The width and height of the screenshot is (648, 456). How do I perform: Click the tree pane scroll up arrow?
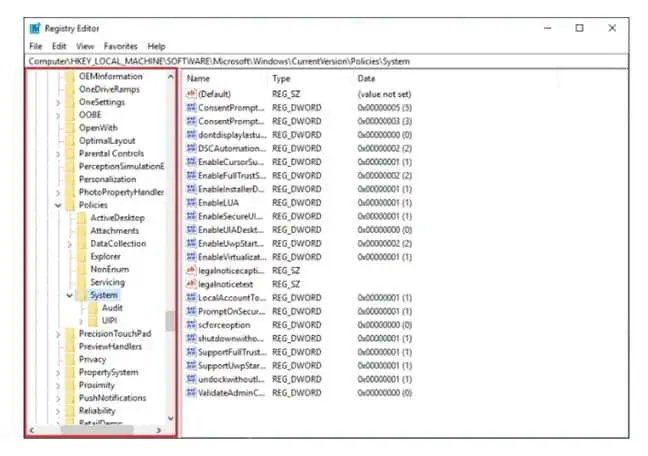(171, 76)
